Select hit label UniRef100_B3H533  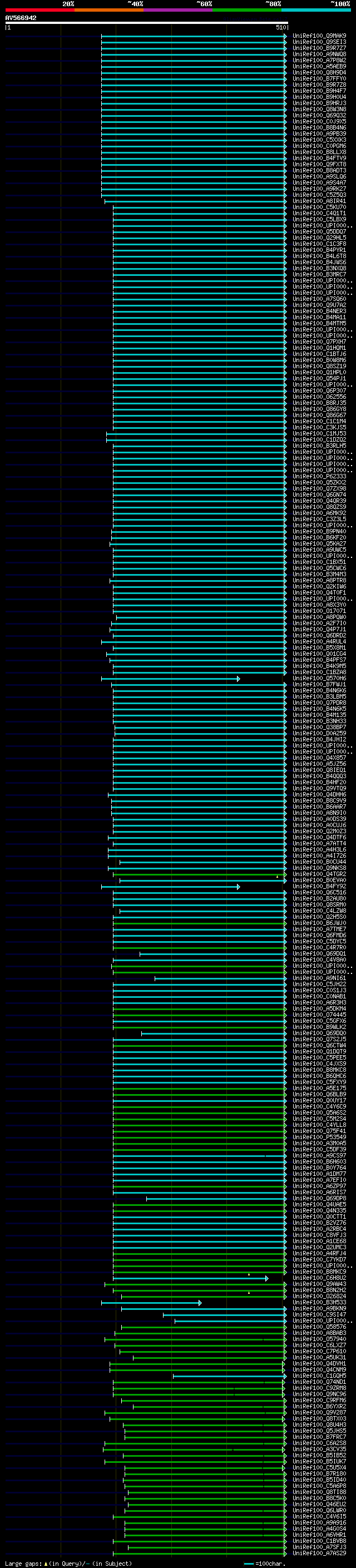pyautogui.click(x=319, y=1302)
